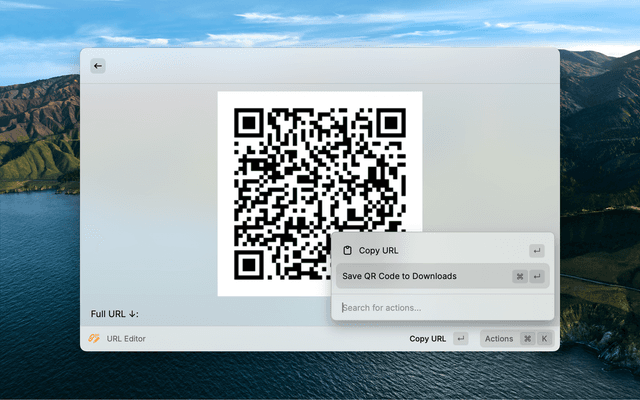Image resolution: width=640 pixels, height=400 pixels.
Task: Select Copy URL in the actions menu
Action: coord(380,251)
